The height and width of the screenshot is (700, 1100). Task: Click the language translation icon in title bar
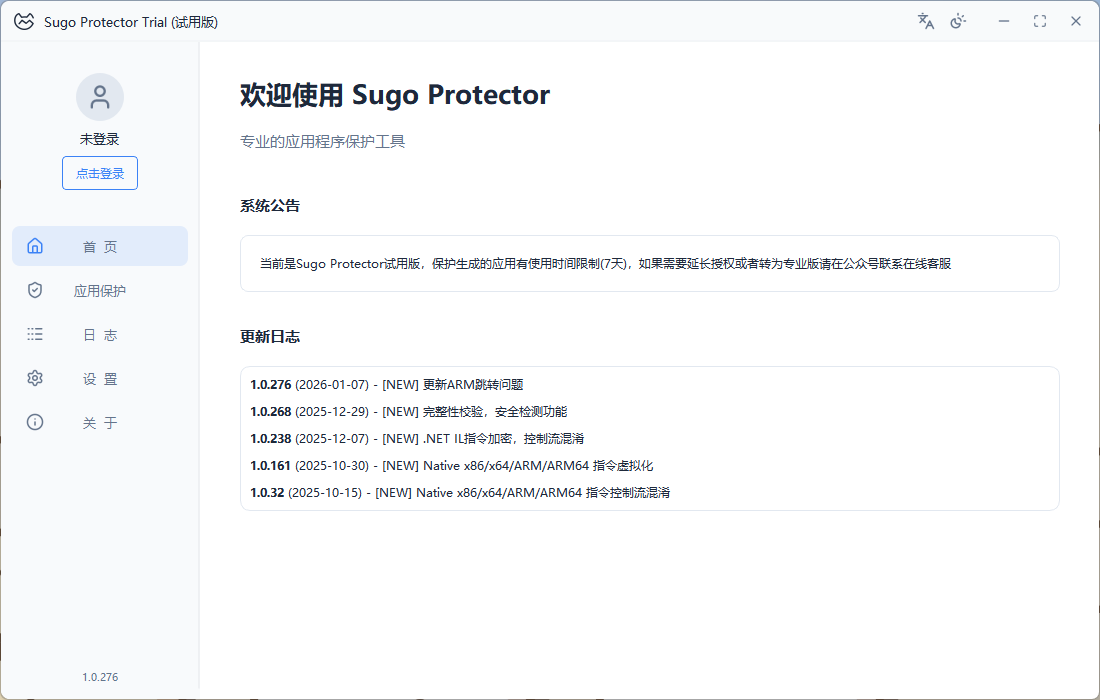[926, 21]
